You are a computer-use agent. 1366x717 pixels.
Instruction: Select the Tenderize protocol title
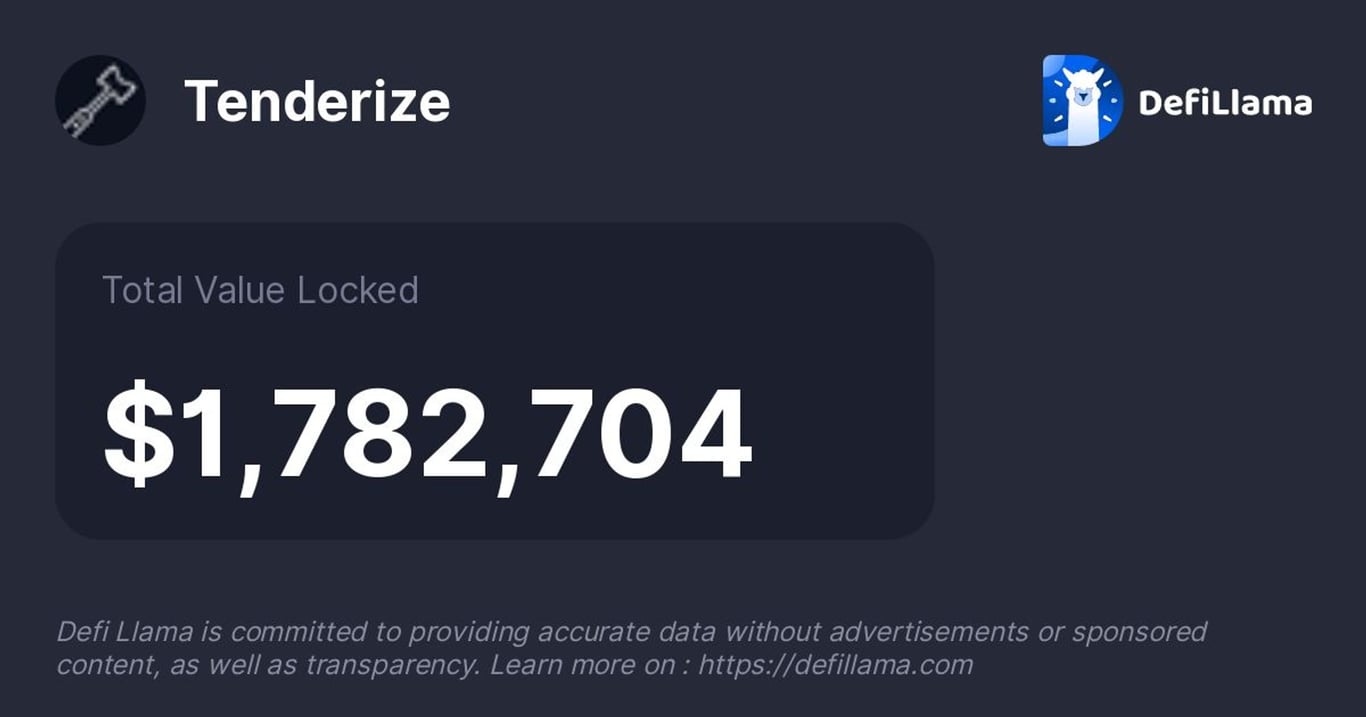(317, 102)
